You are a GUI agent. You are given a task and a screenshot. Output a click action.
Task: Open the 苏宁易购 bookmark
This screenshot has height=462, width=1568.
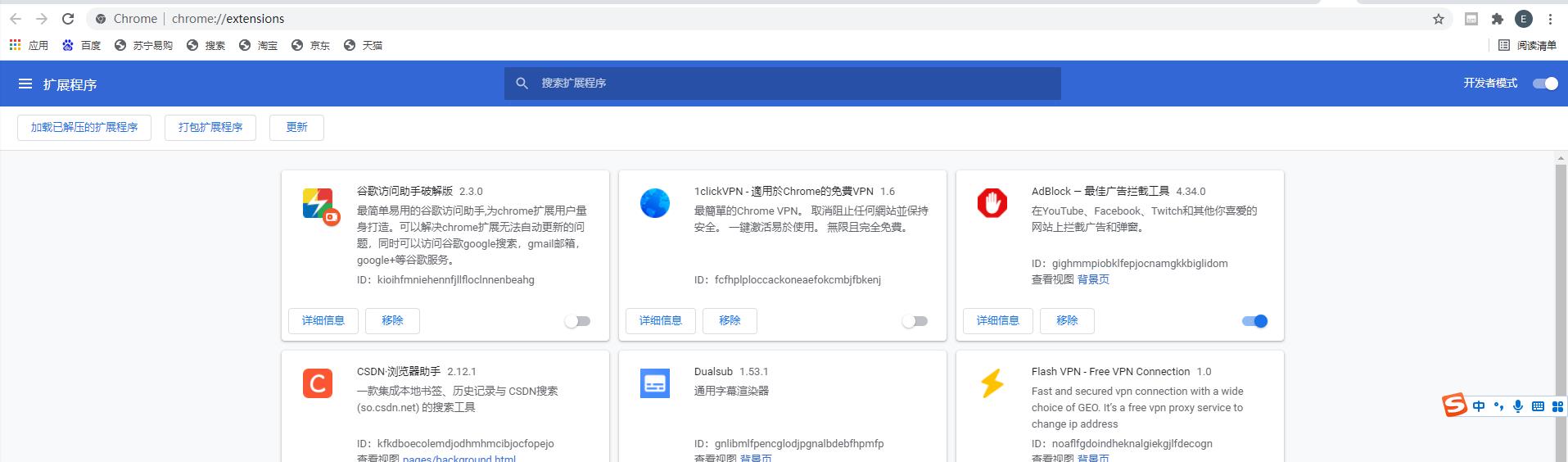tap(143, 45)
